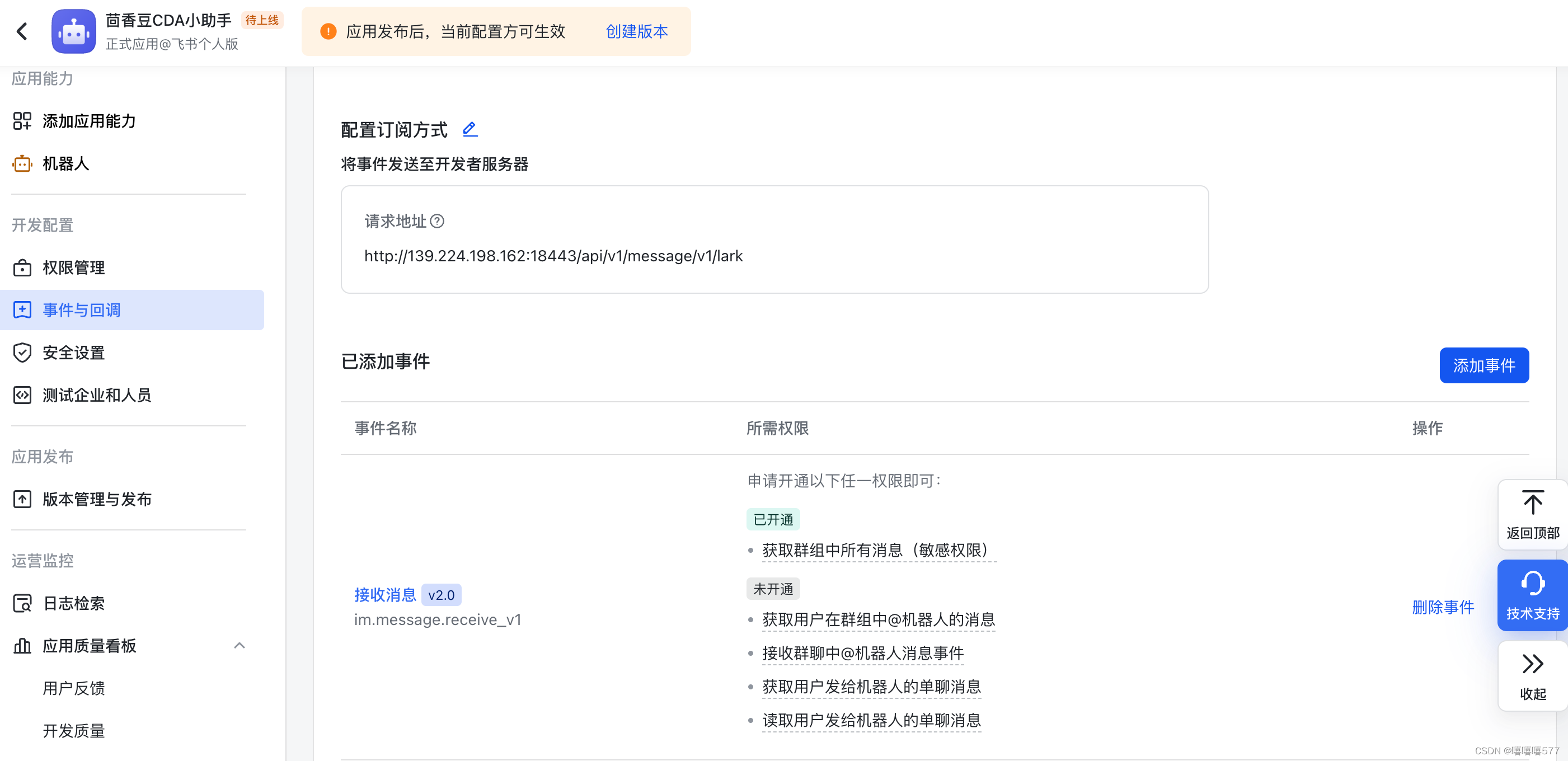Collapse floating panel with 收起 icon
This screenshot has height=761, width=1568.
click(1532, 664)
